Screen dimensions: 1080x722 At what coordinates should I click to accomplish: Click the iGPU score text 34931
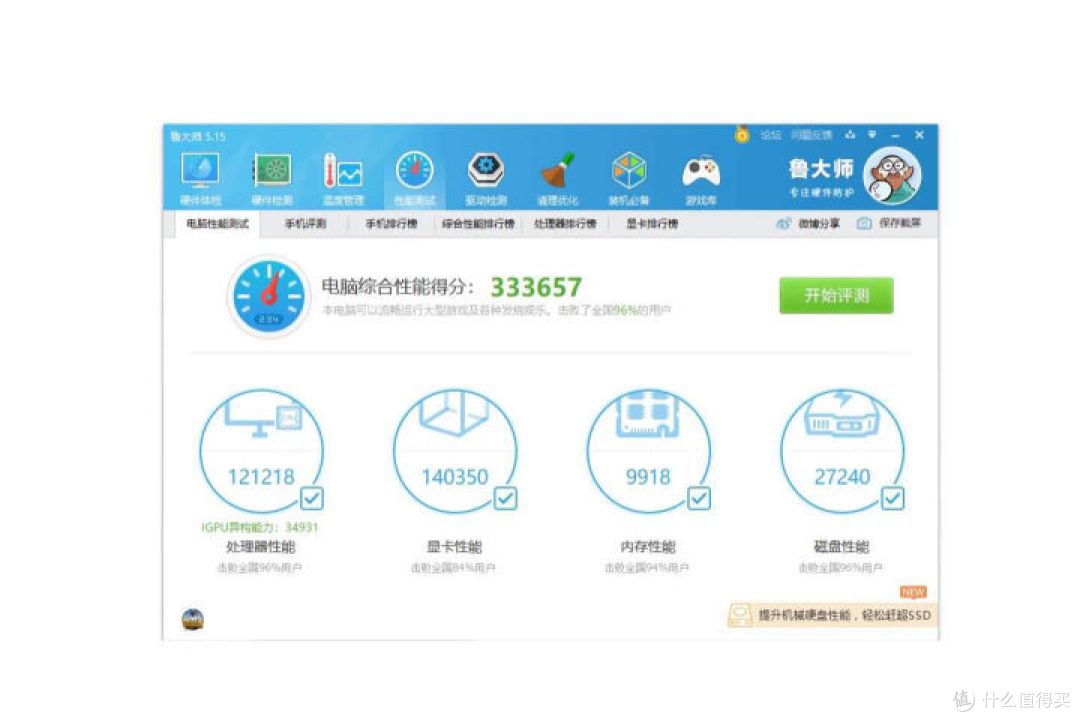pos(302,527)
